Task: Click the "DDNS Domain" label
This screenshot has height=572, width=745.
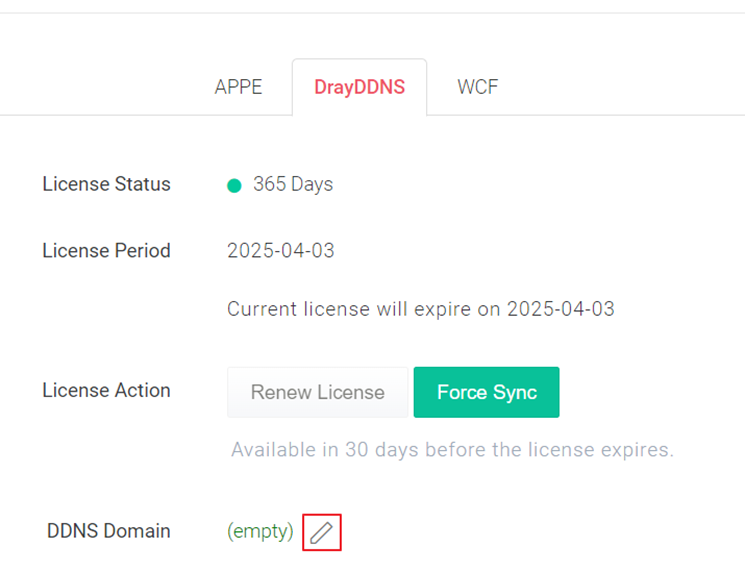Action: click(108, 531)
